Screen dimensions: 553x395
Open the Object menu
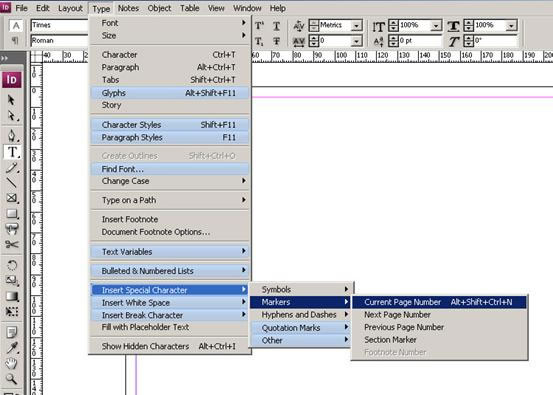(159, 8)
